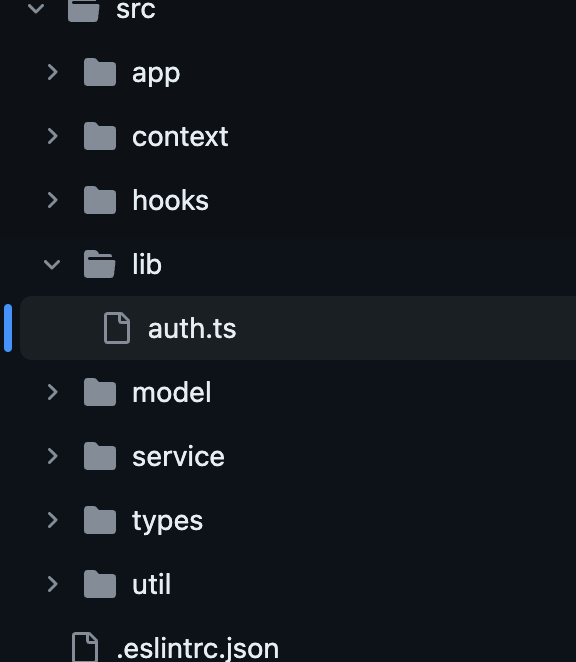Click the auth.ts file icon
Image resolution: width=576 pixels, height=662 pixels.
pos(117,328)
